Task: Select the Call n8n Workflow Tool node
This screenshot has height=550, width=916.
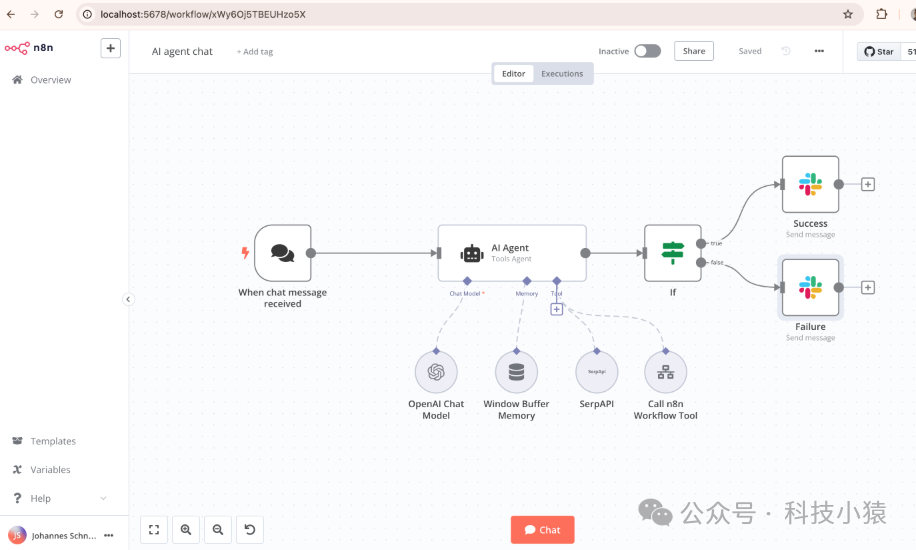Action: point(665,372)
